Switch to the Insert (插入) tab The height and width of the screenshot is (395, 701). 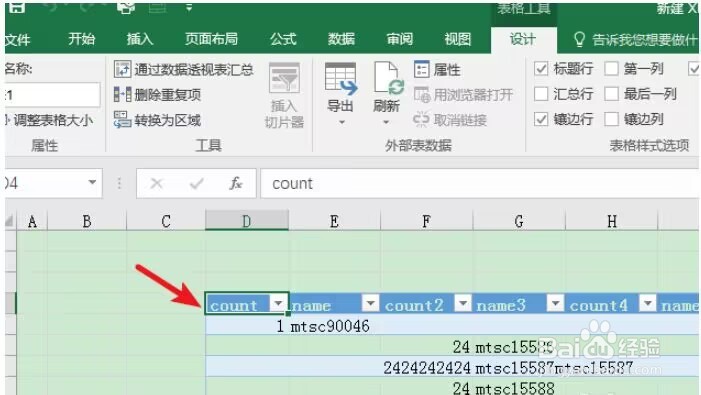point(139,39)
